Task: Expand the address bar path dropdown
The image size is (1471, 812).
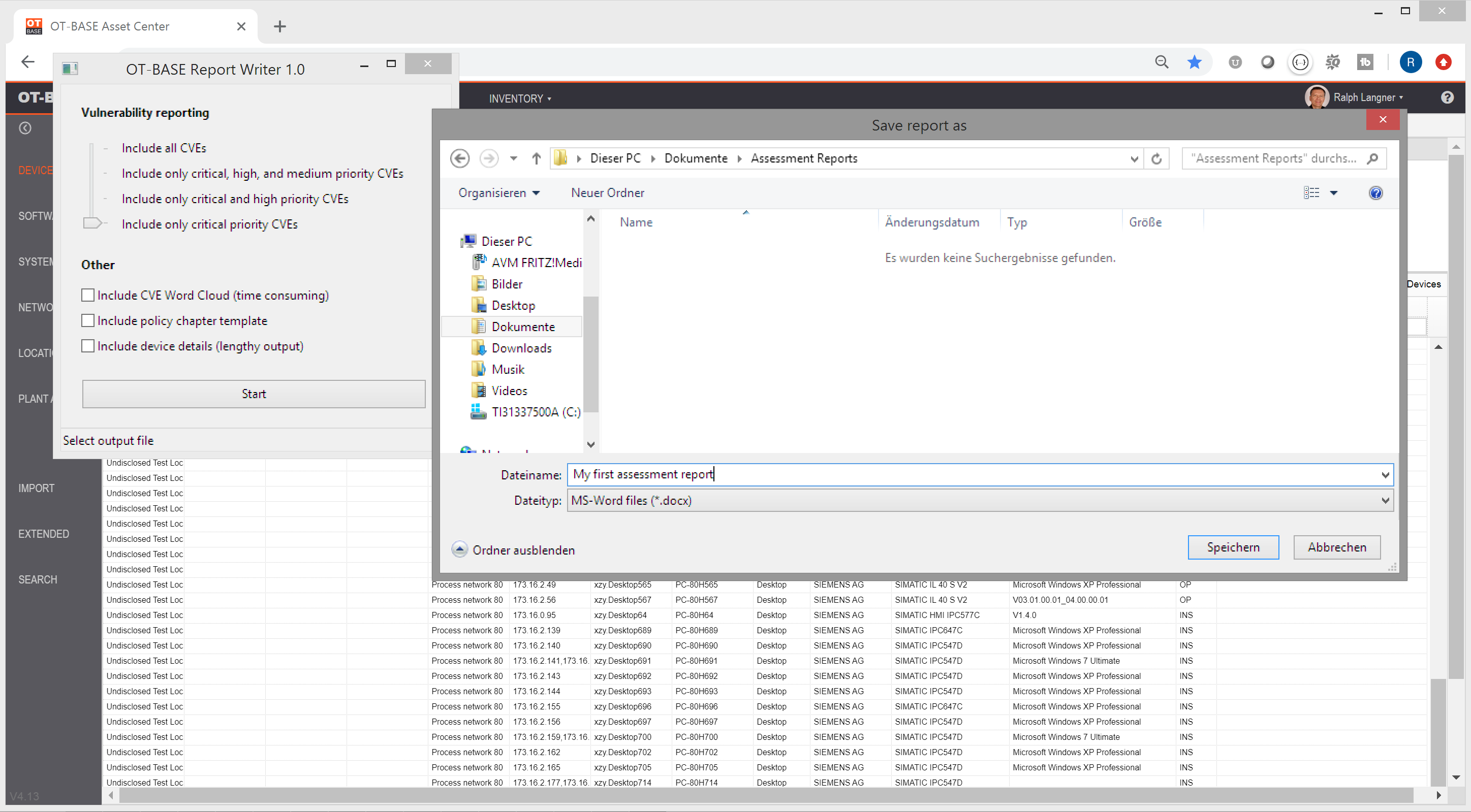Action: [x=1134, y=158]
